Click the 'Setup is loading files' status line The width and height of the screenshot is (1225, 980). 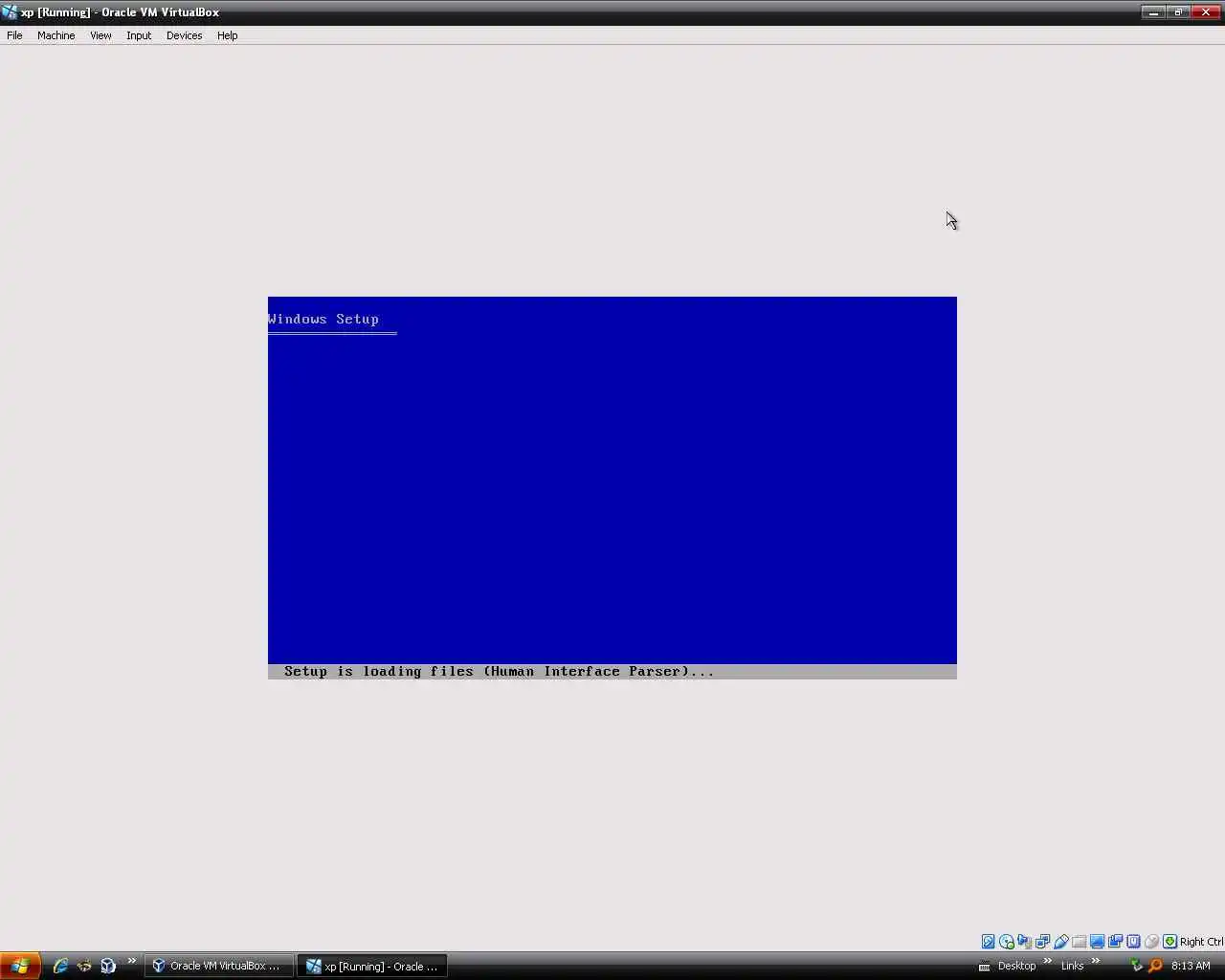612,672
